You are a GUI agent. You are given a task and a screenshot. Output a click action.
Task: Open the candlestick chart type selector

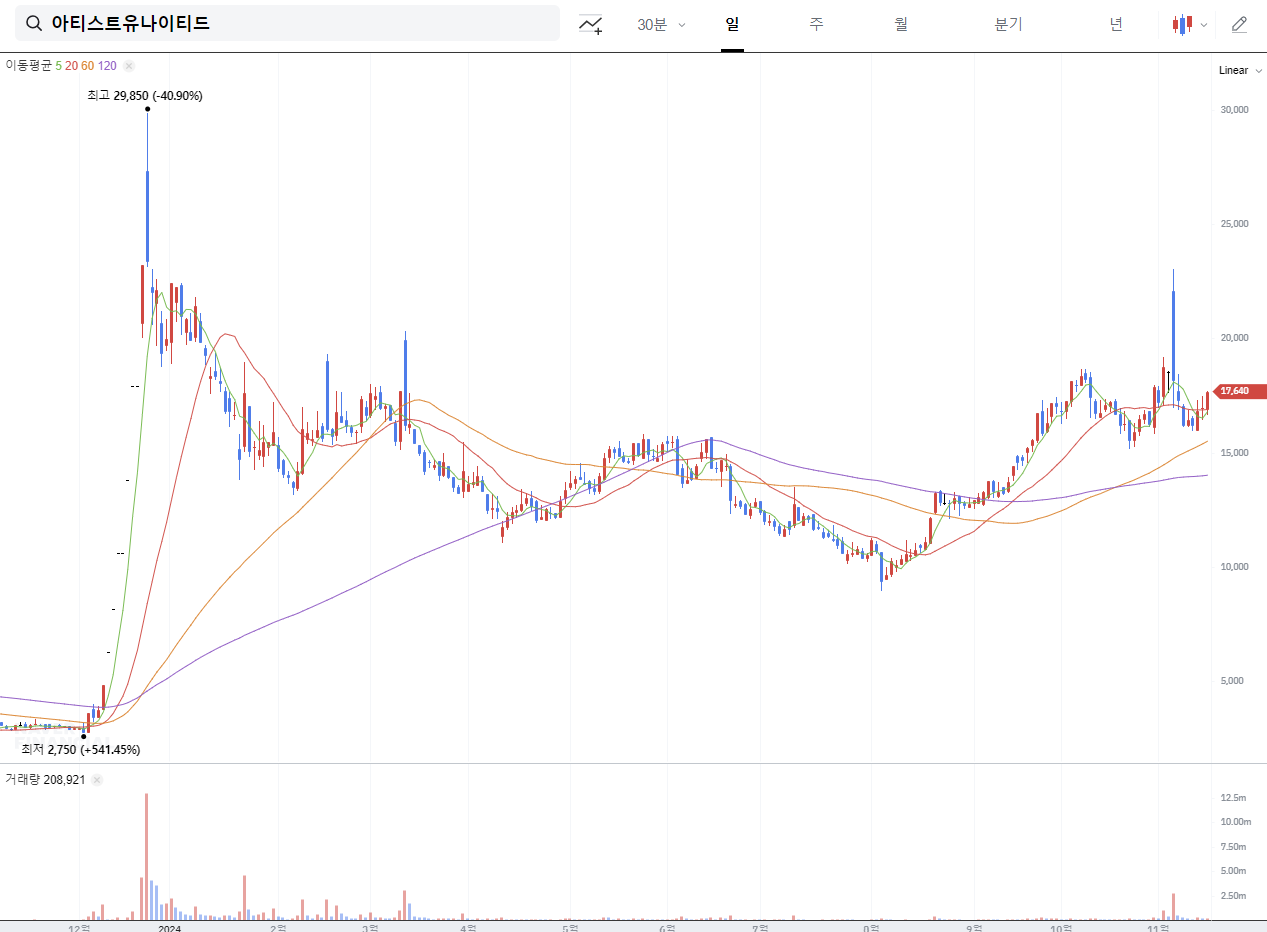1190,25
